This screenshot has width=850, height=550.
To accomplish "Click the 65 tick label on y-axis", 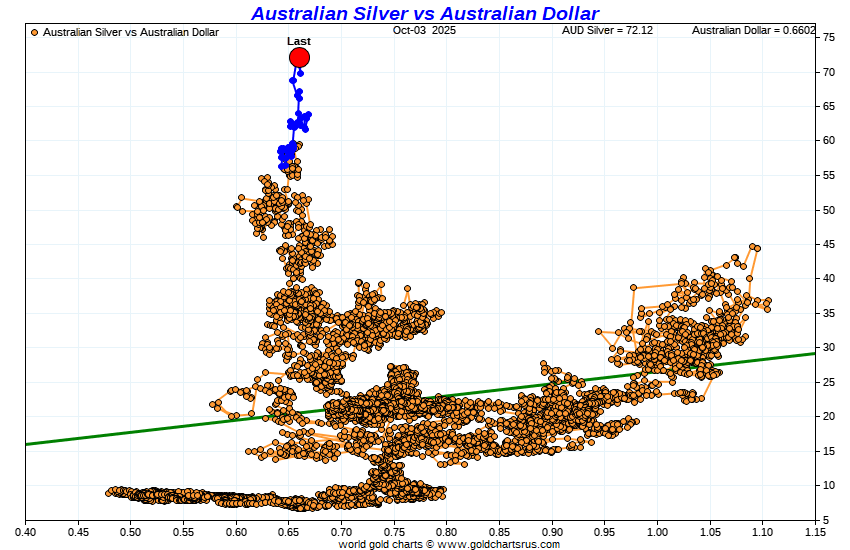I will (829, 106).
